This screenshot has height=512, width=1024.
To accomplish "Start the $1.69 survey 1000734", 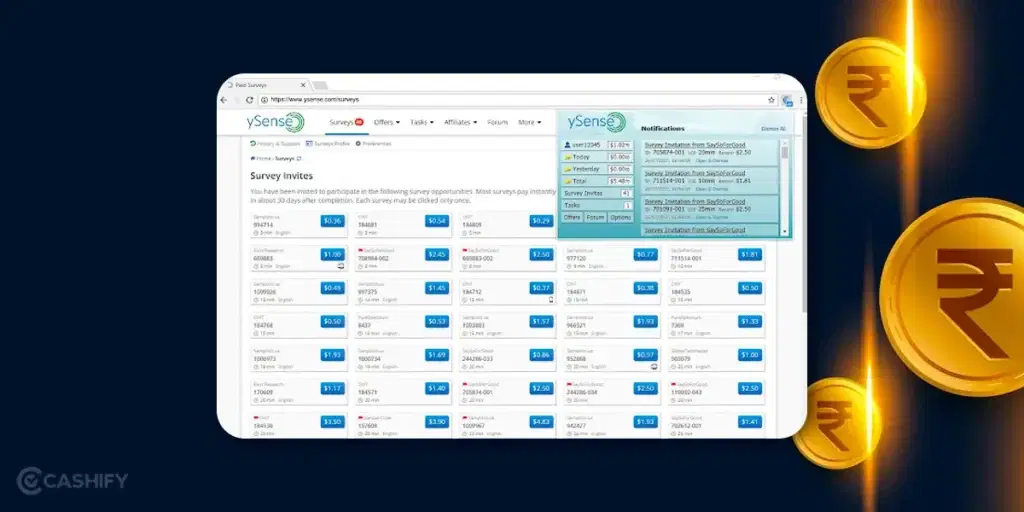I will [x=437, y=355].
